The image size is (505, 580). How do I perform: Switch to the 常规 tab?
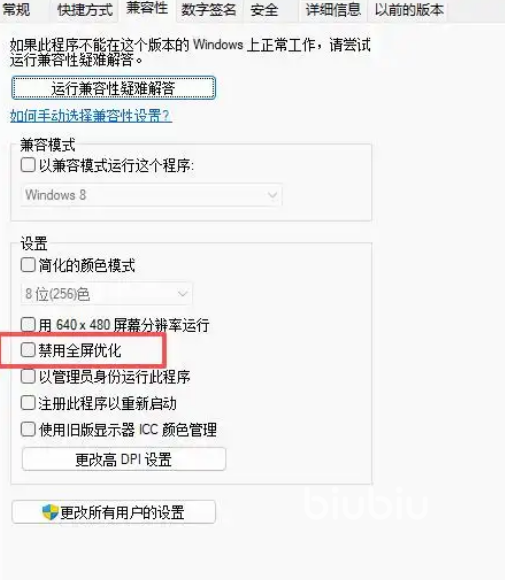16,10
